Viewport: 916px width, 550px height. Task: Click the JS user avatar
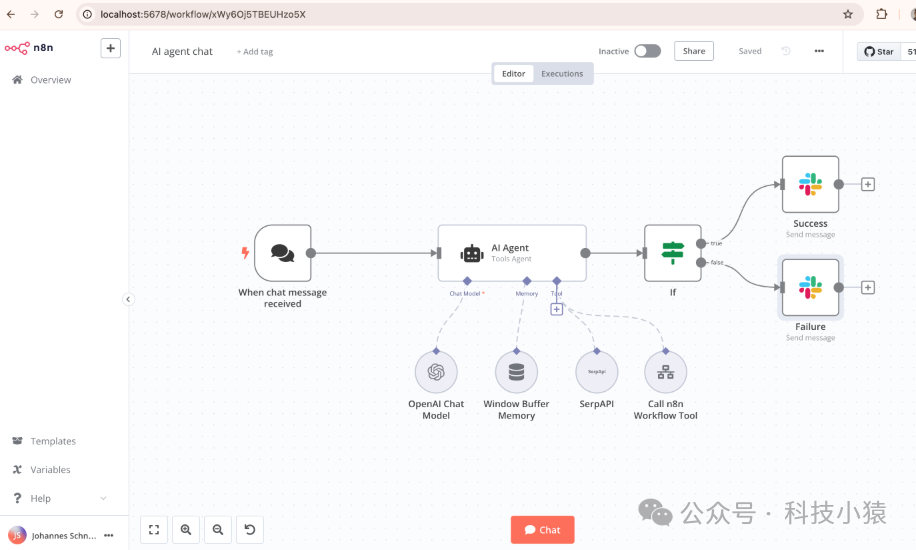pos(17,535)
